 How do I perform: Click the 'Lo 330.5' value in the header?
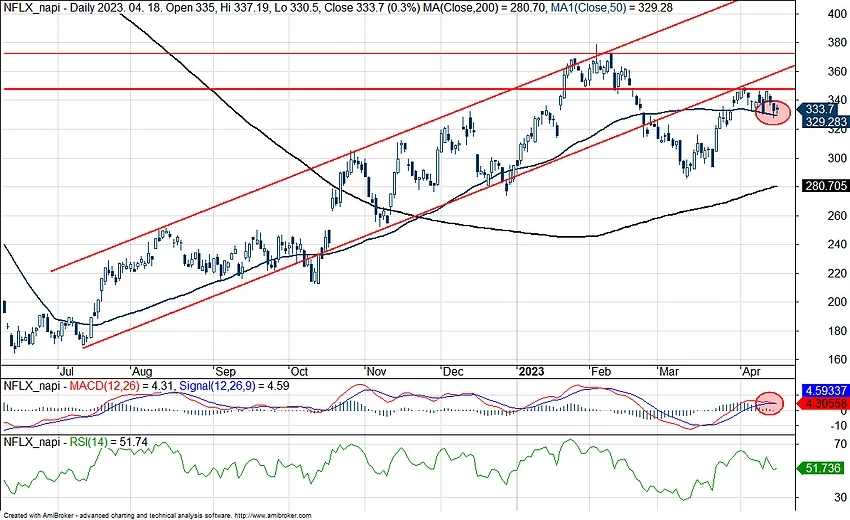click(299, 8)
